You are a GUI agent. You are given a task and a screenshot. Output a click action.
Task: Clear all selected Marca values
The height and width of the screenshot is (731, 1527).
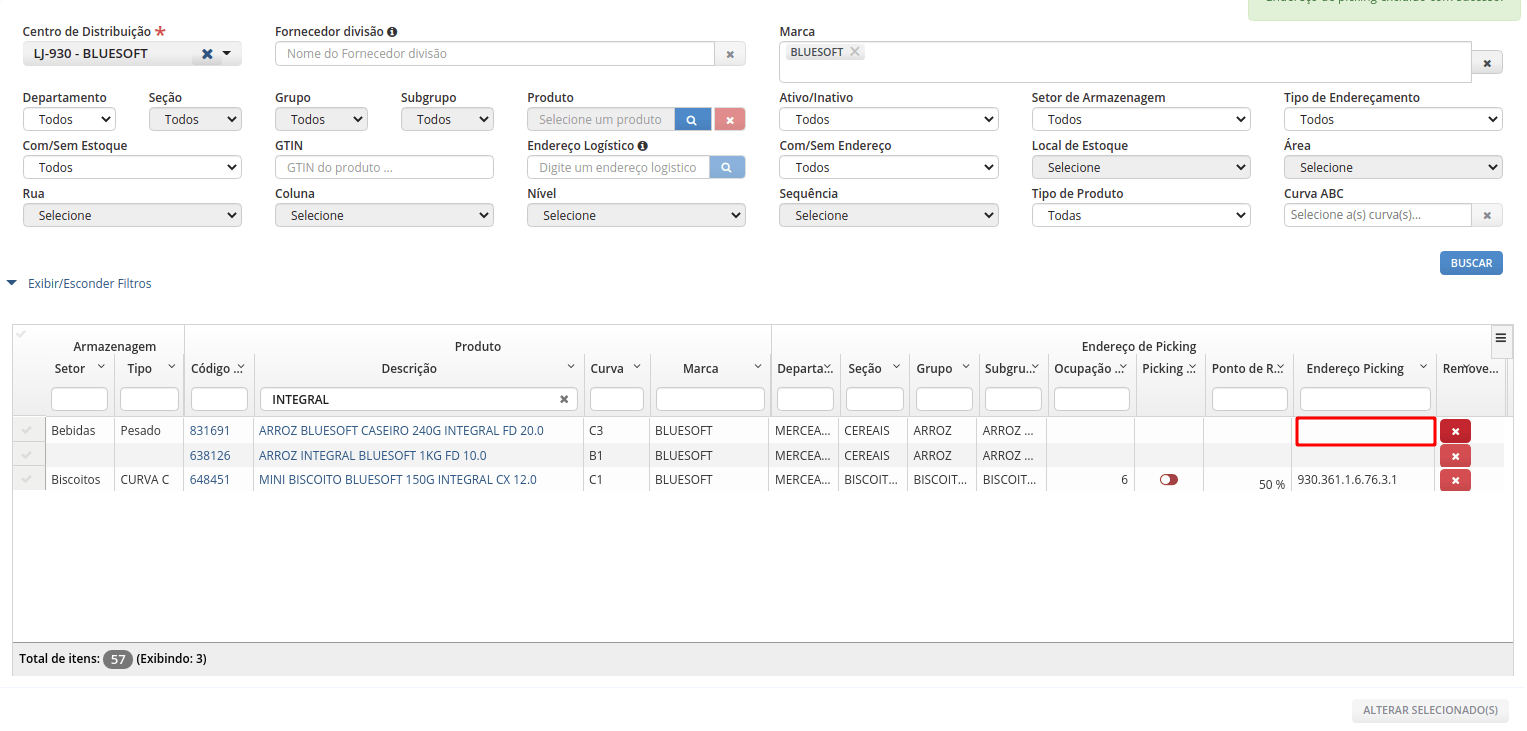1487,64
